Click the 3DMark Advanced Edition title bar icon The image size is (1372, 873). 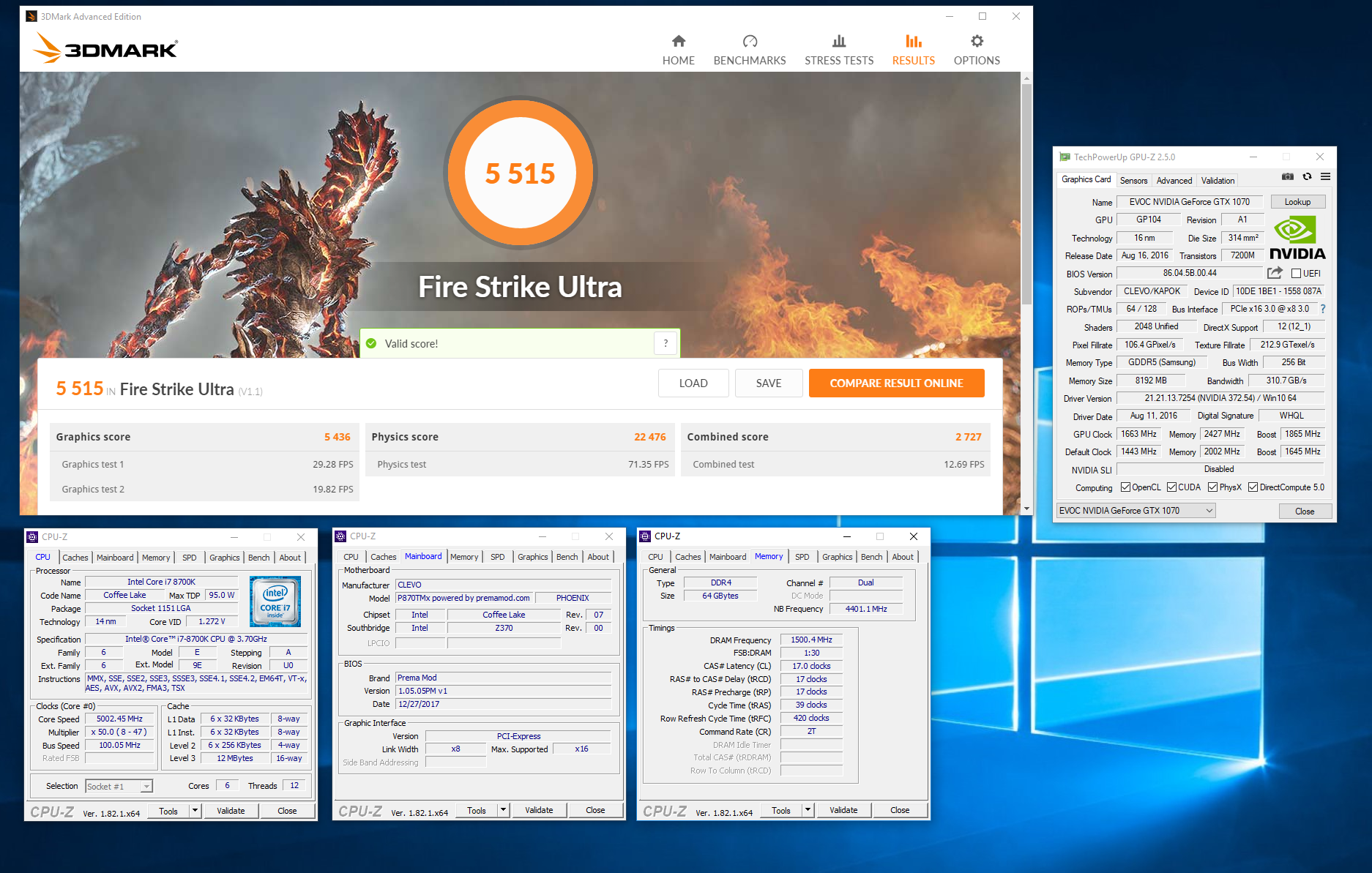31,16
